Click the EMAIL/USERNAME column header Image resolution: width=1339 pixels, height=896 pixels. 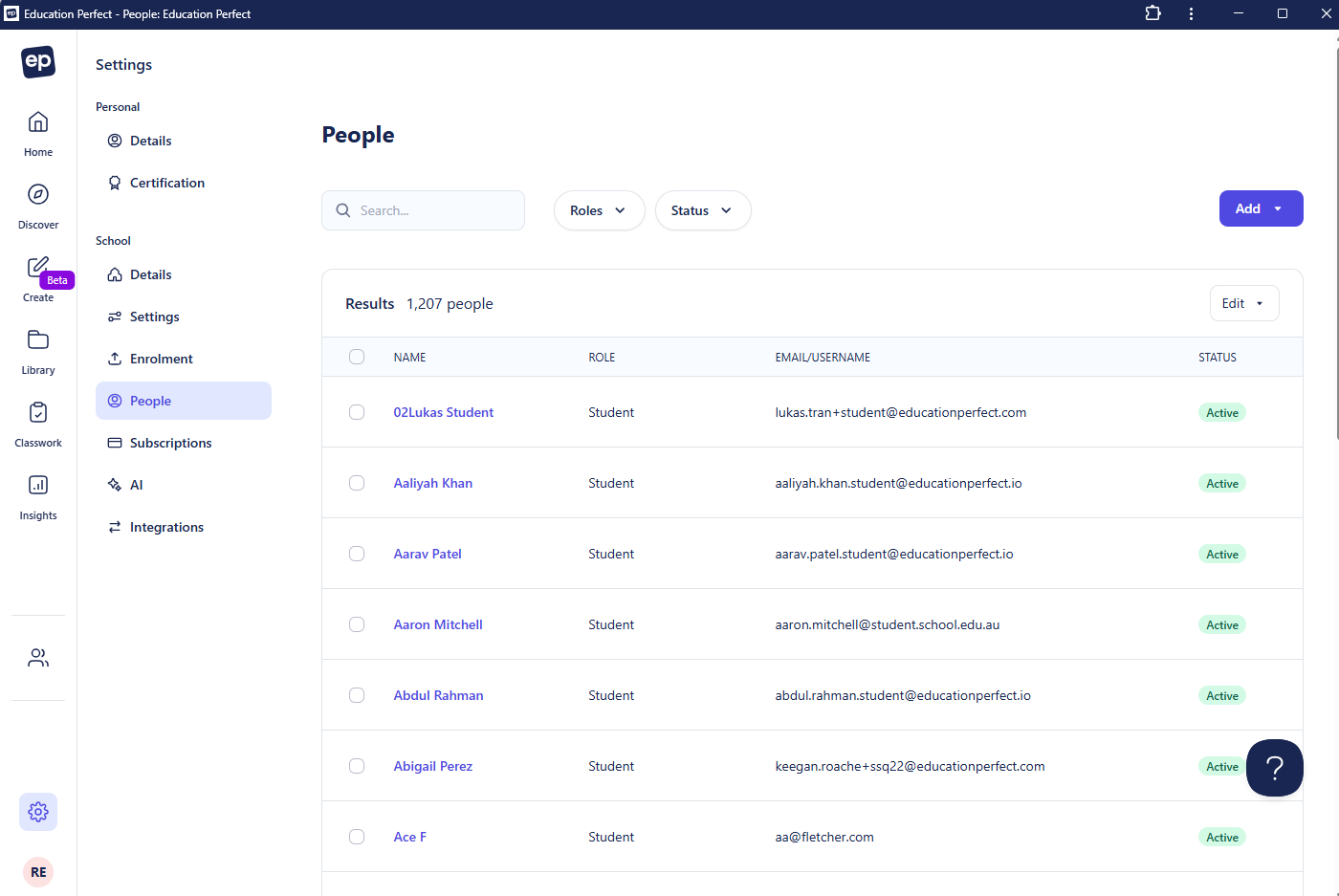pos(823,357)
